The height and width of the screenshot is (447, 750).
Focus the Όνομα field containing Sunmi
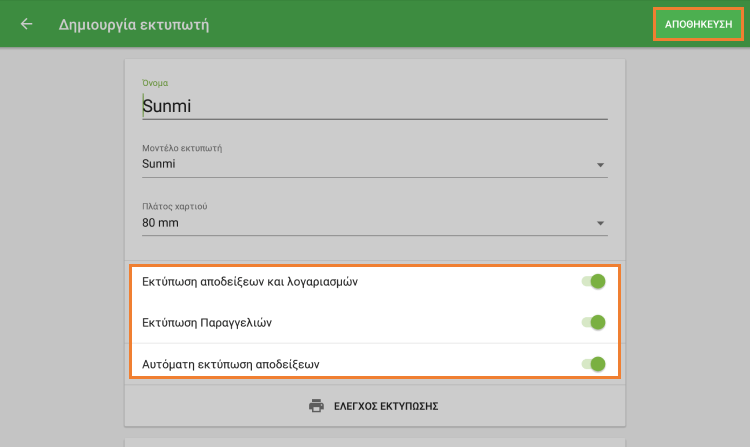(374, 106)
